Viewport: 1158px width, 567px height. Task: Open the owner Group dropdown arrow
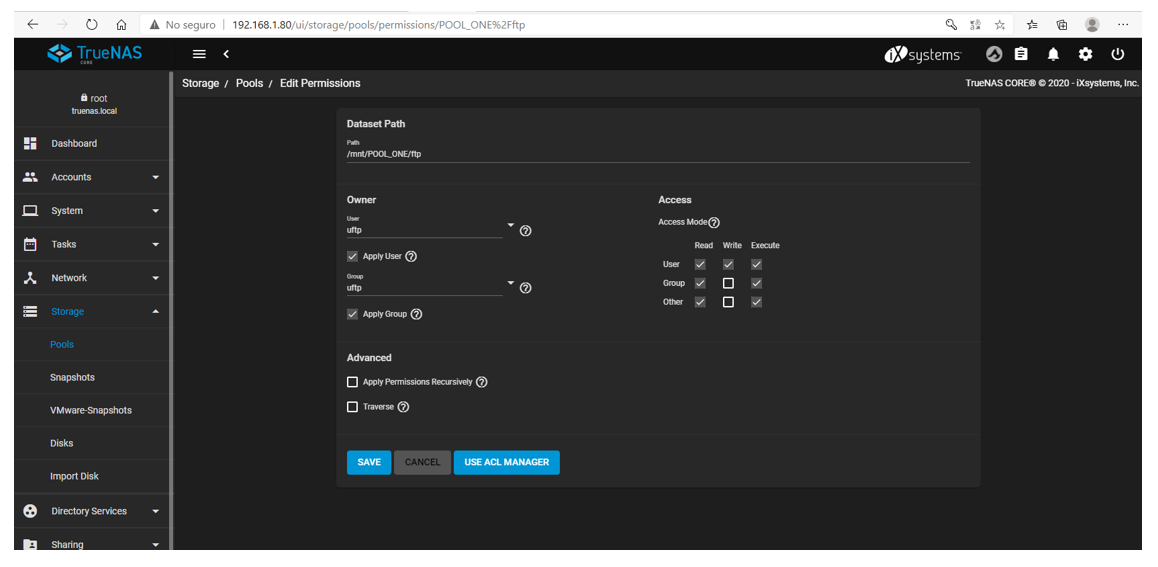510,283
